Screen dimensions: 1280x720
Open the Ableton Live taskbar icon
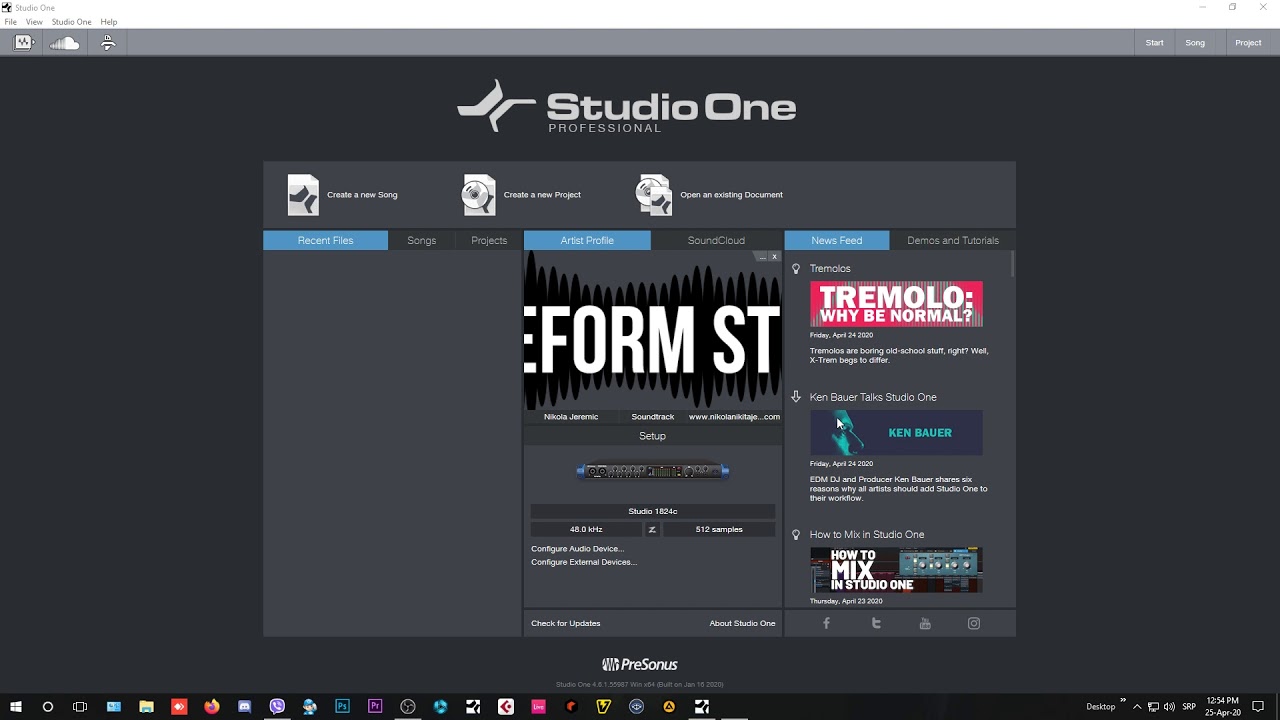pos(538,706)
